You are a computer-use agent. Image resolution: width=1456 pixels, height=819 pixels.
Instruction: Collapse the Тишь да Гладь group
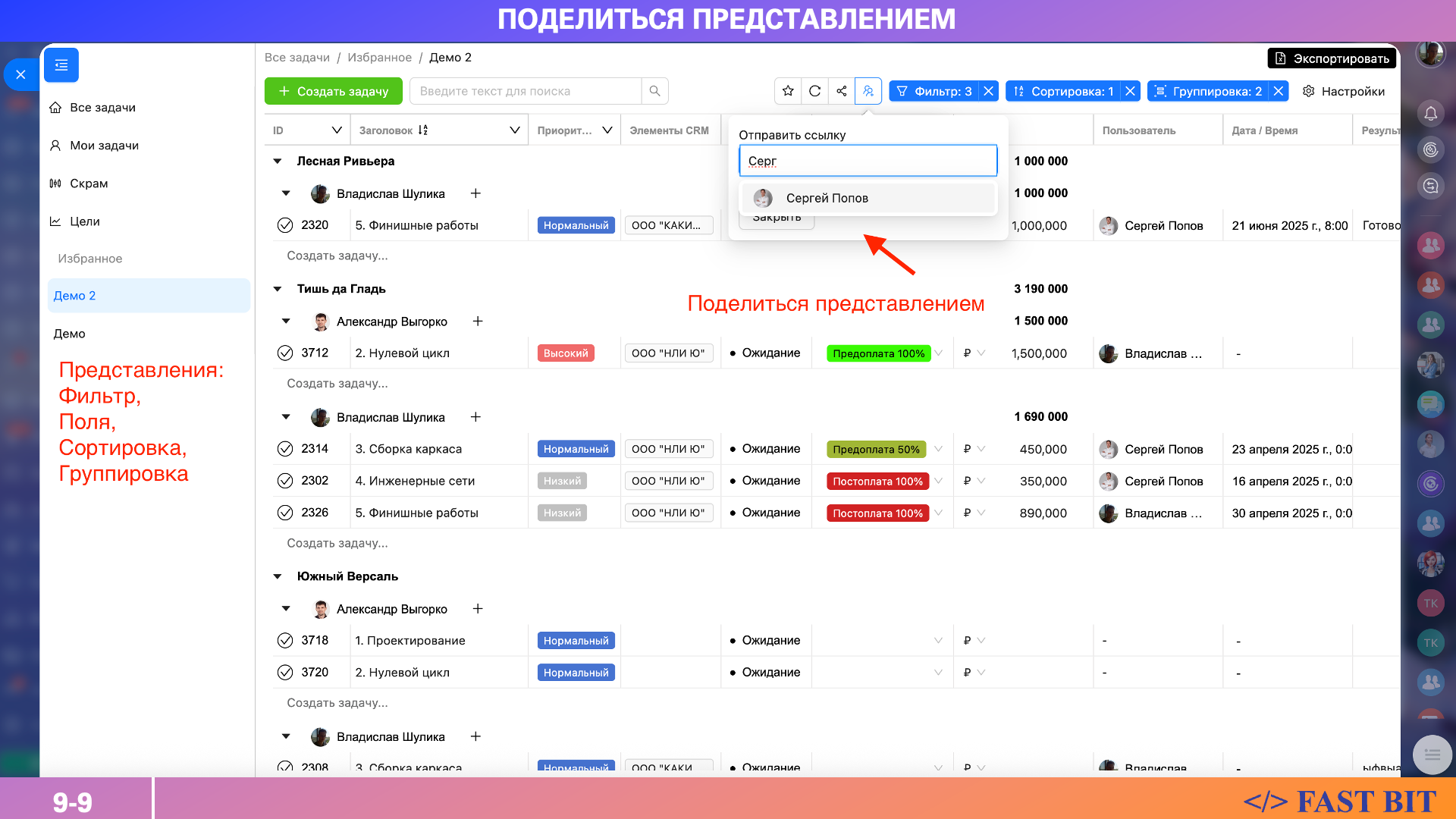click(x=278, y=289)
